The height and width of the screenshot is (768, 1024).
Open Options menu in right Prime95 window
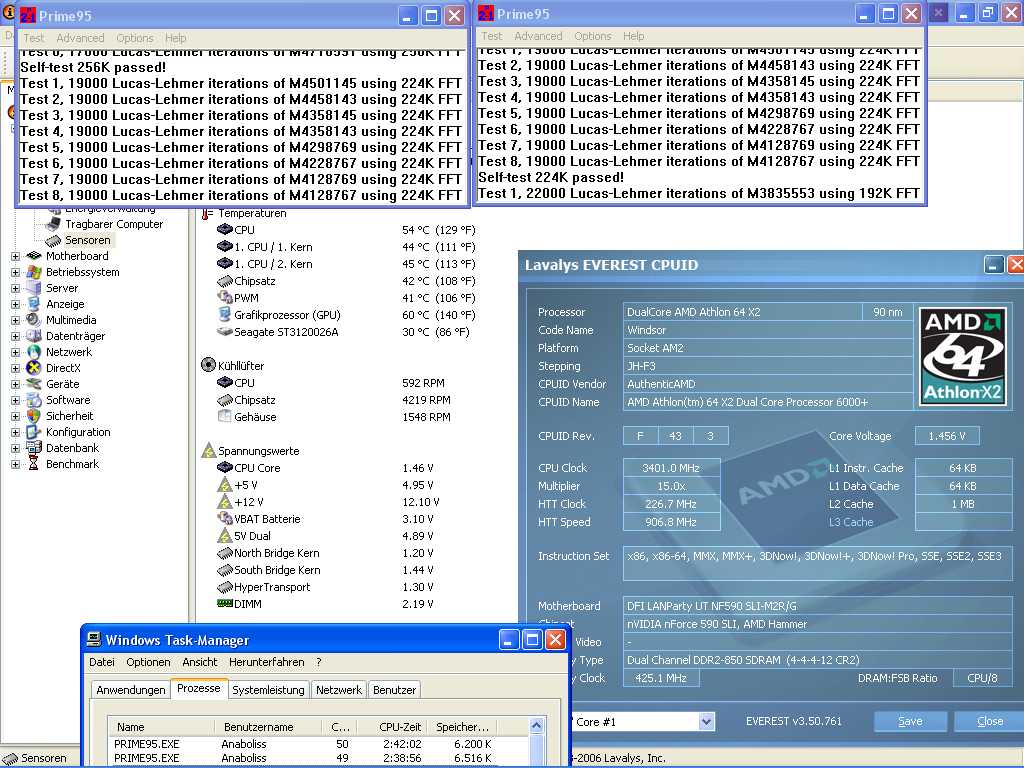[593, 36]
